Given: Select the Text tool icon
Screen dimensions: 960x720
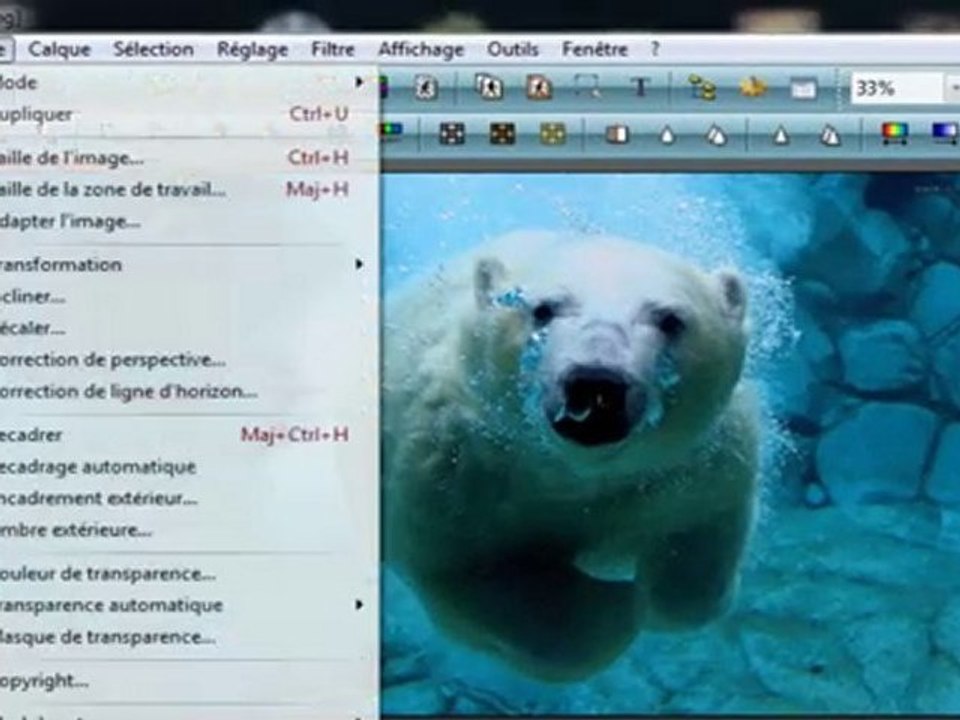Looking at the screenshot, I should point(640,88).
